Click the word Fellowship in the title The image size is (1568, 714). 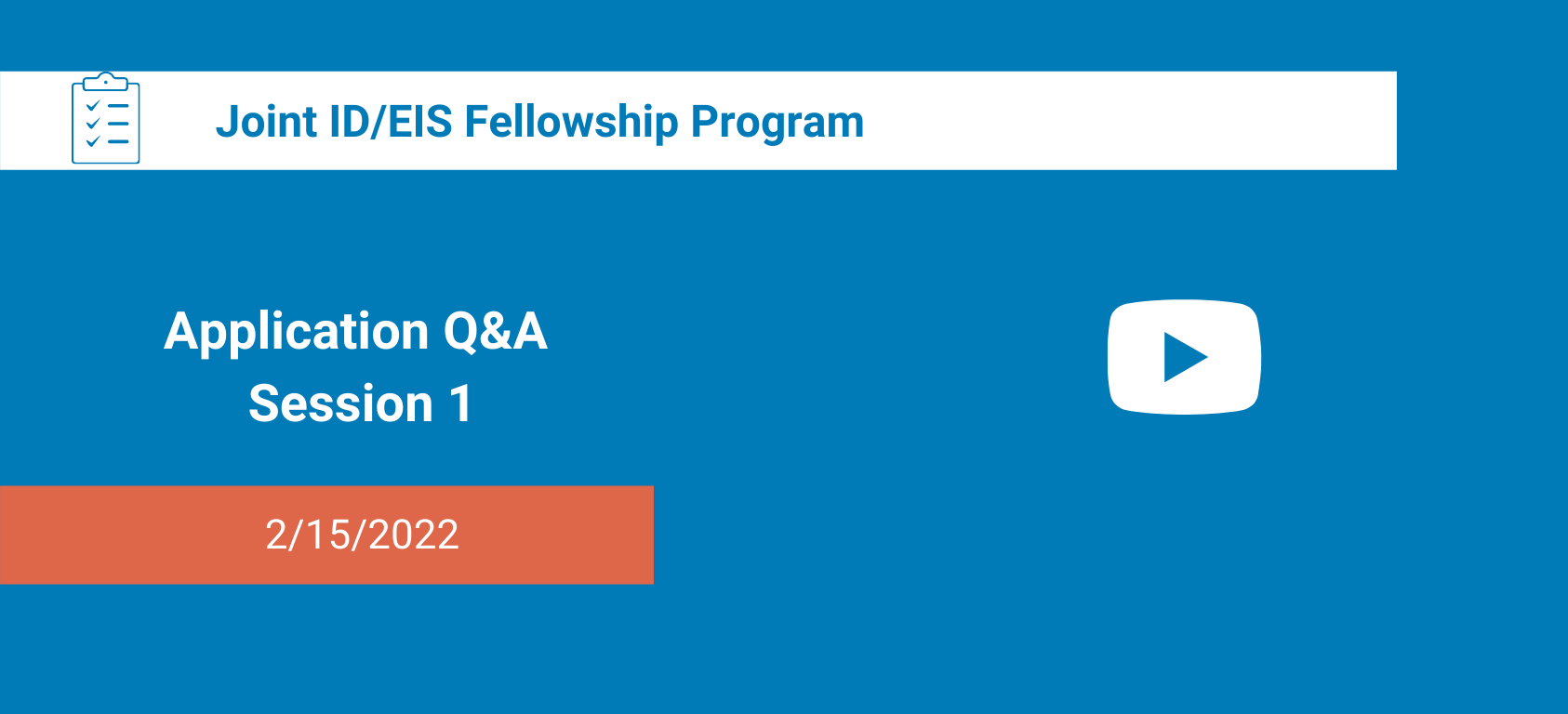tap(571, 122)
